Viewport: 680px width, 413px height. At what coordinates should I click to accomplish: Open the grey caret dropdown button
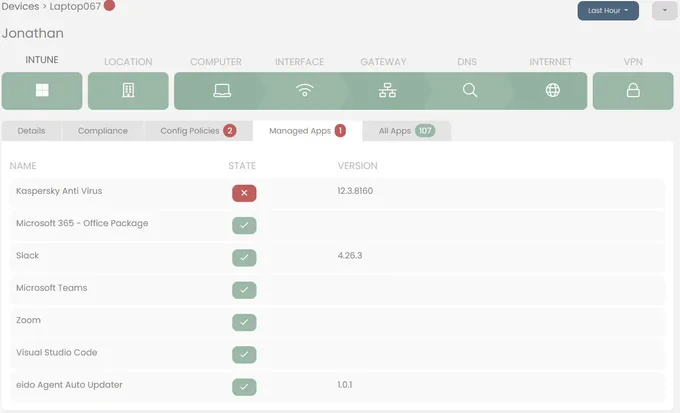point(664,10)
